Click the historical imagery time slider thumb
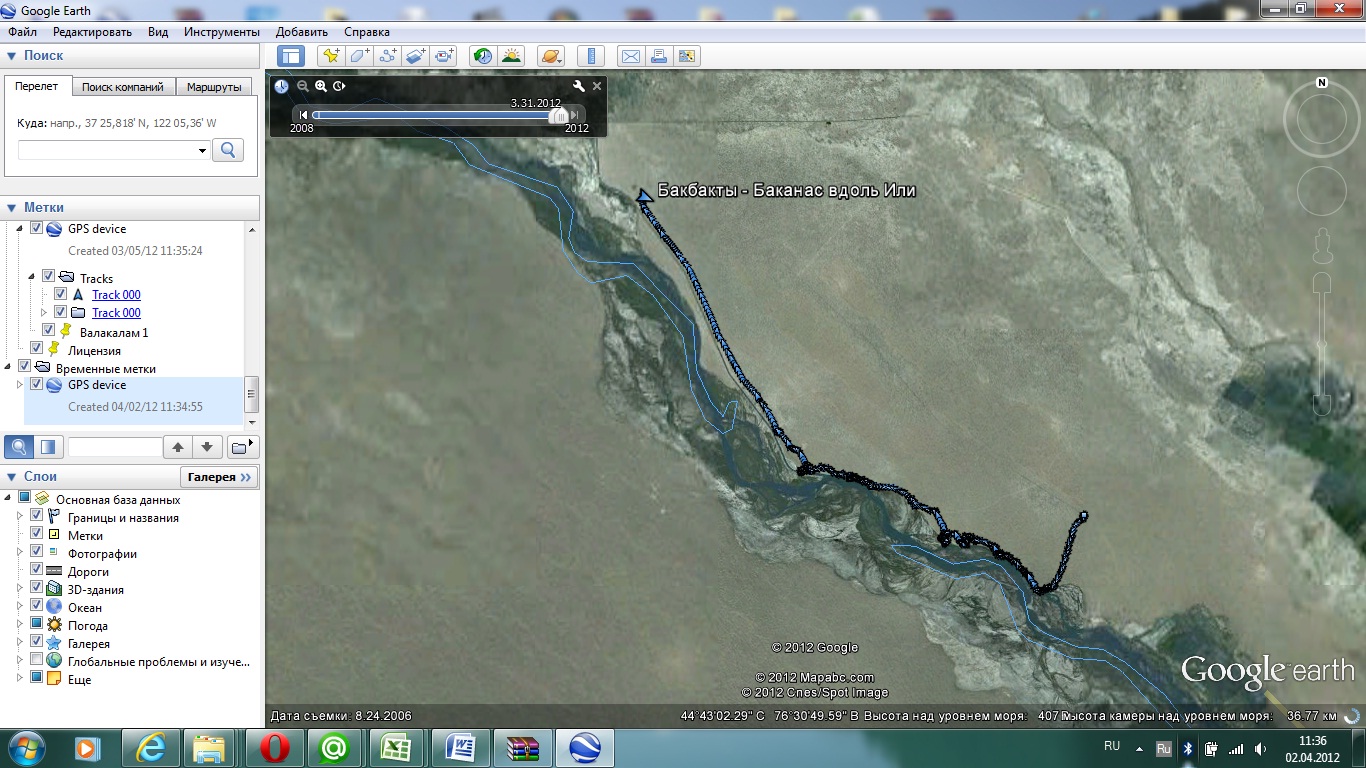The width and height of the screenshot is (1366, 768). [x=559, y=115]
